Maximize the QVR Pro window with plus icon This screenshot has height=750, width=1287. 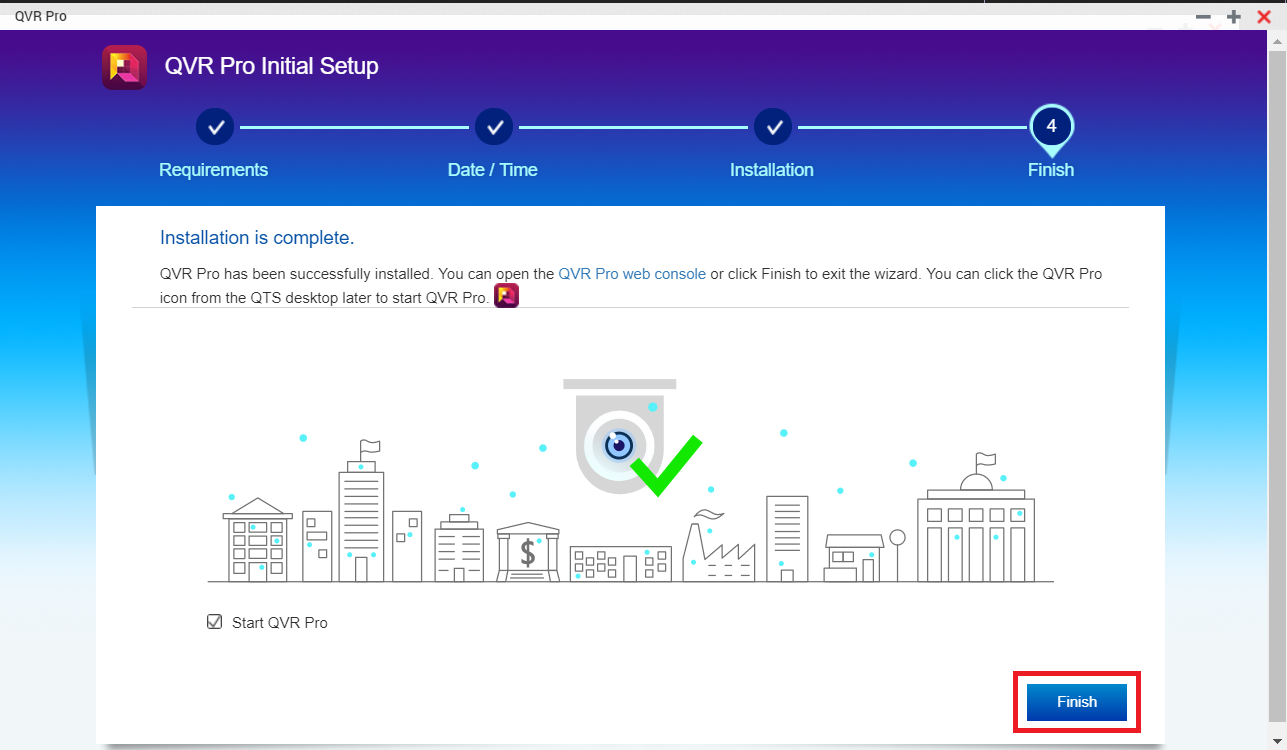tap(1234, 17)
